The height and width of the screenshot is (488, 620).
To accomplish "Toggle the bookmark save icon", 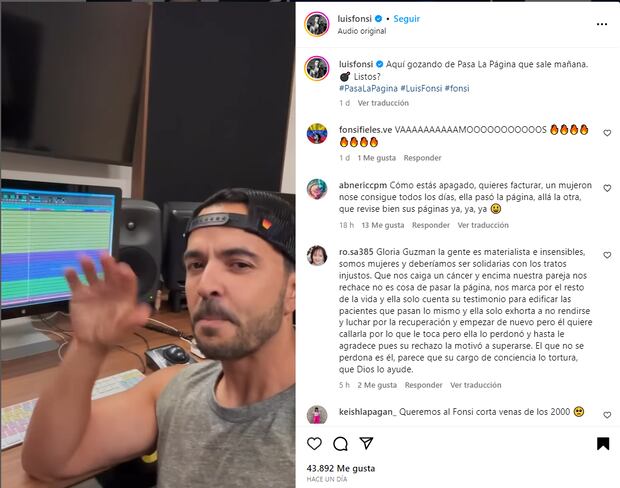I will pos(603,444).
